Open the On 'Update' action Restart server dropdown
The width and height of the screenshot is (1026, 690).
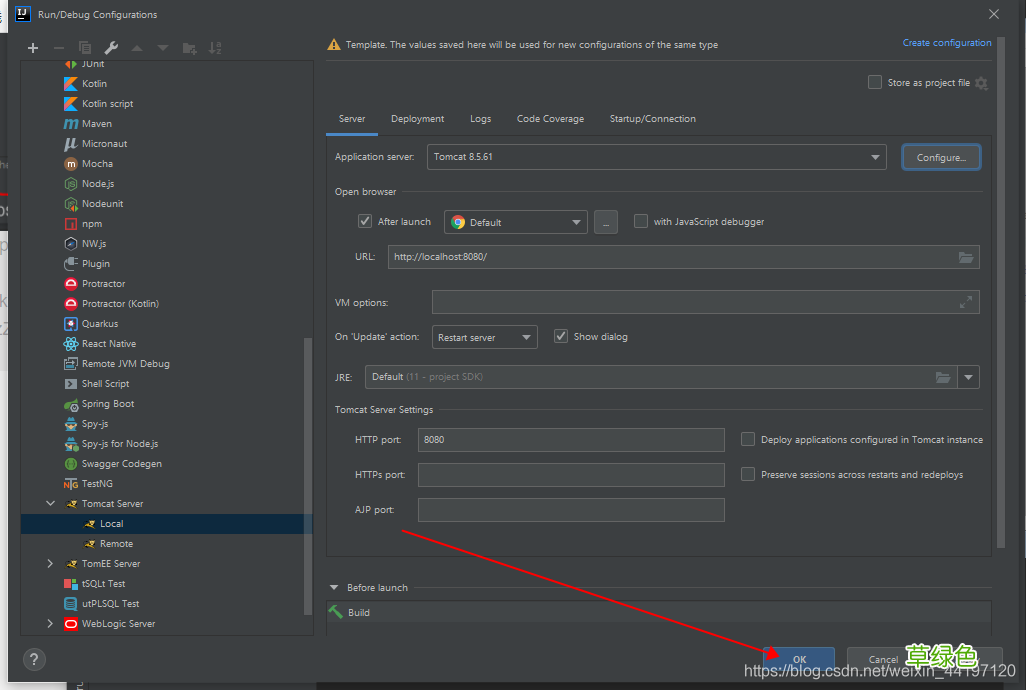click(485, 338)
